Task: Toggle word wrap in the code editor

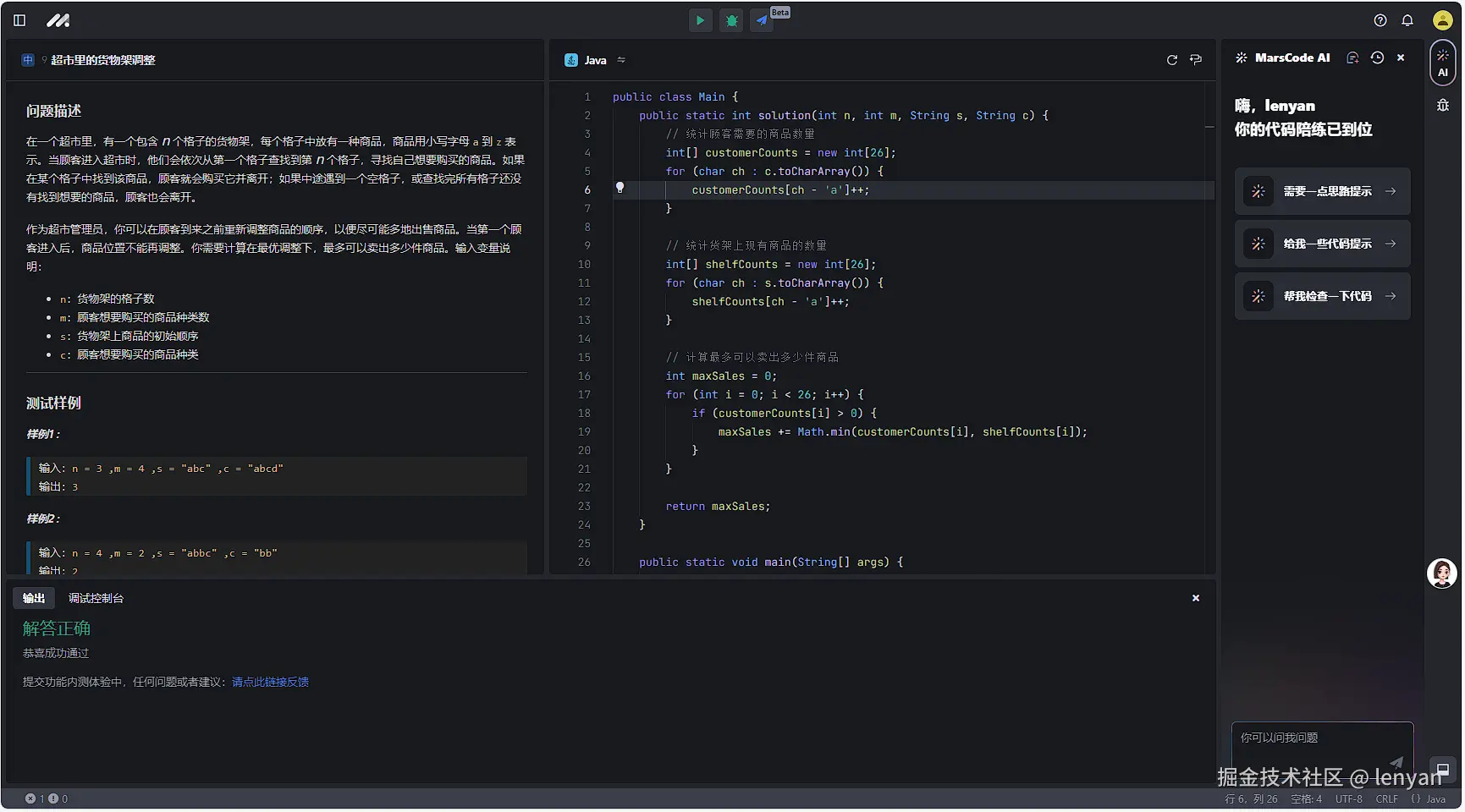Action: click(x=1195, y=60)
